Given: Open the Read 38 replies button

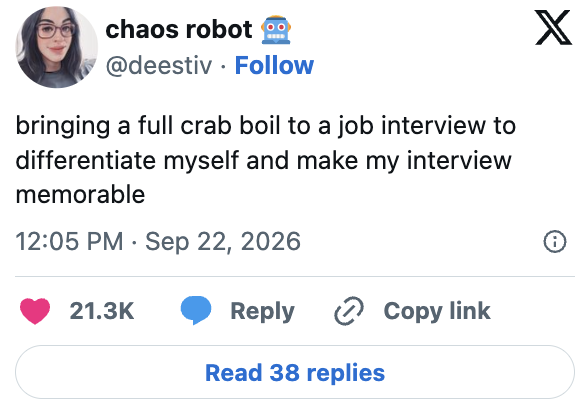Looking at the screenshot, I should point(295,372).
